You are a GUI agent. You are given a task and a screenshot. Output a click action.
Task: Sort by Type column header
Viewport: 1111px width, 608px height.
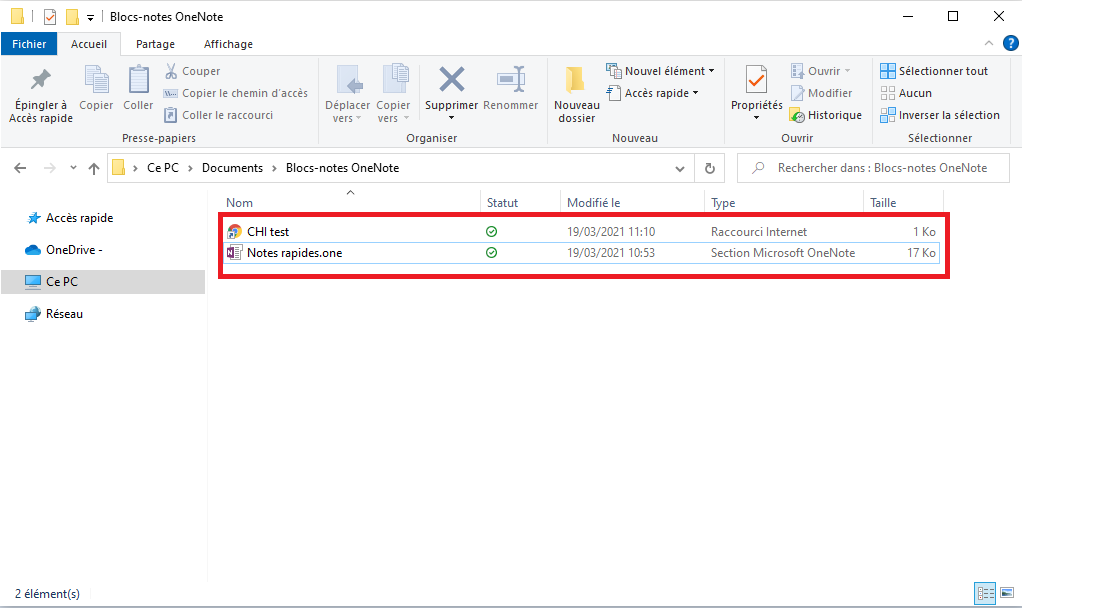tap(723, 203)
